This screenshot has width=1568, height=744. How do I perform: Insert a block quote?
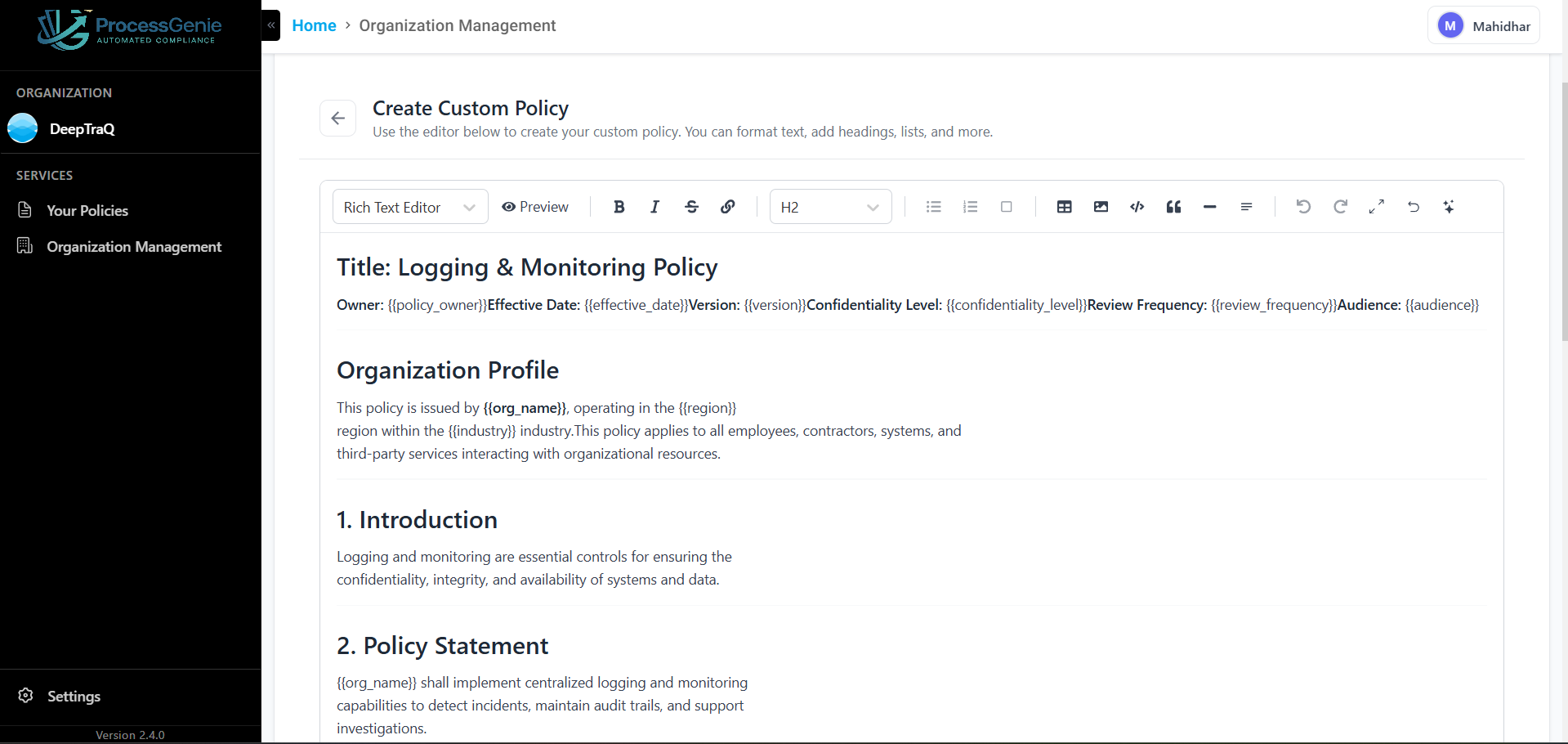(x=1174, y=207)
